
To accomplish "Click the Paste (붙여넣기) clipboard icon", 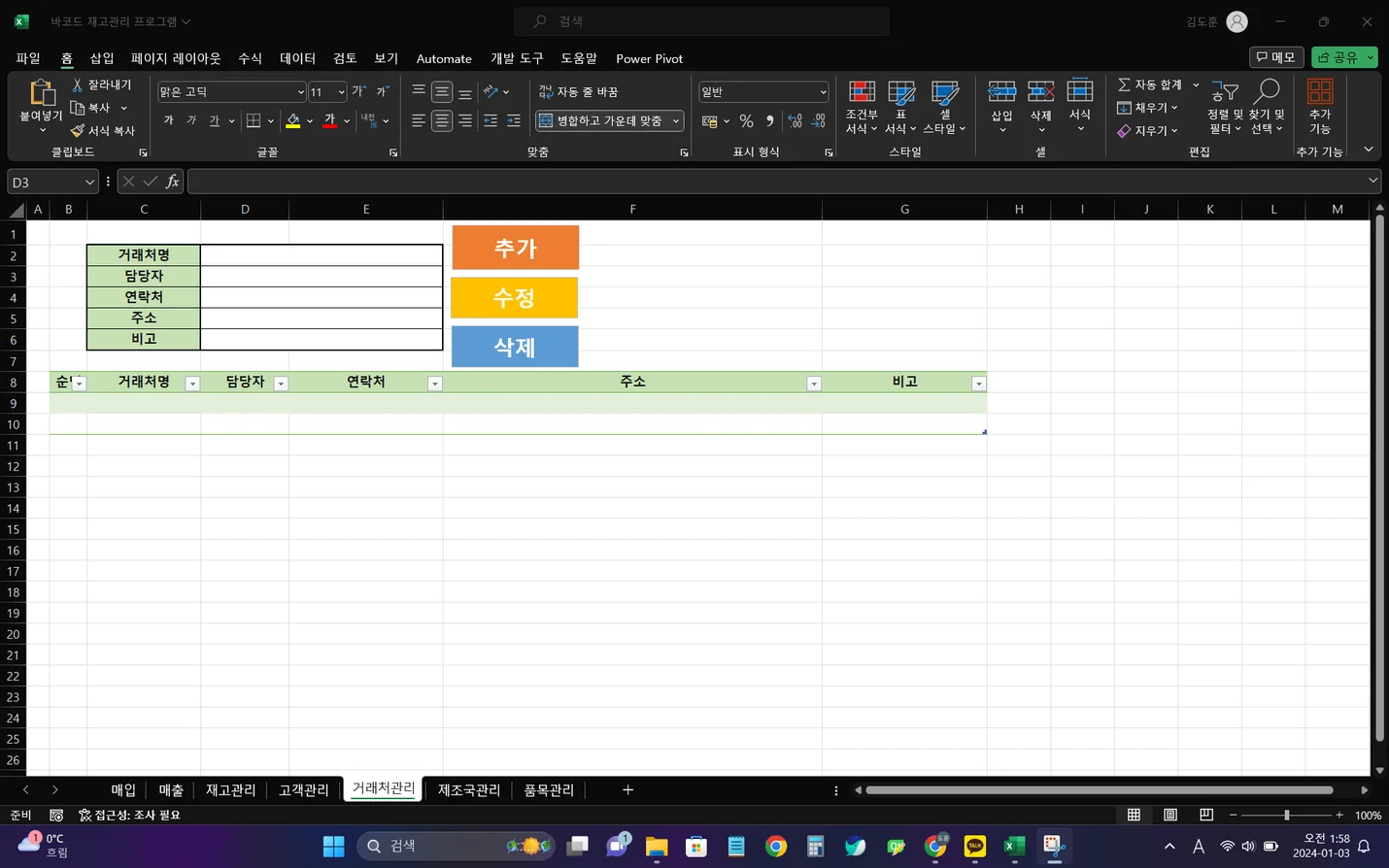I will pyautogui.click(x=42, y=93).
